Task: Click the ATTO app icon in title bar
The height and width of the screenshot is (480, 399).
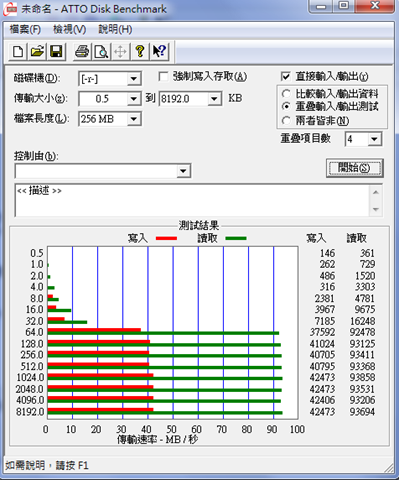Action: tap(10, 9)
